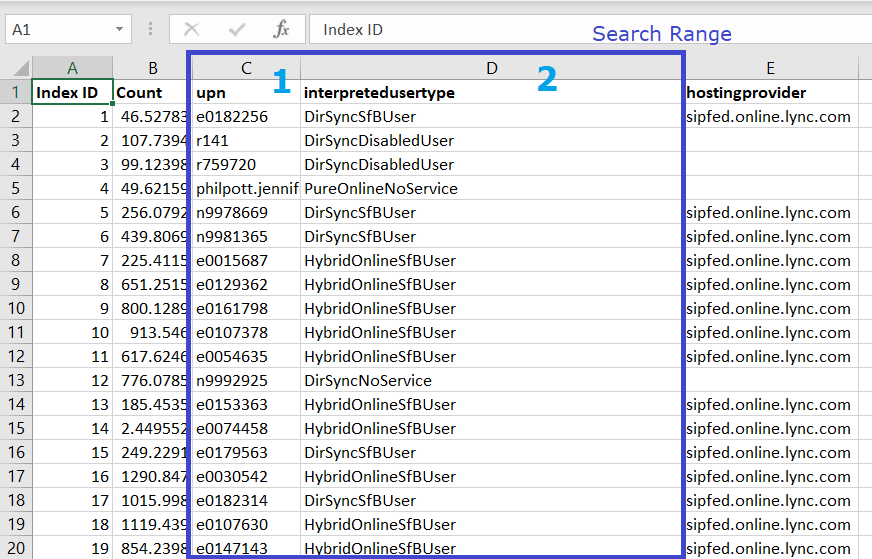Click Count value 256.0792
The width and height of the screenshot is (872, 559).
[x=153, y=212]
